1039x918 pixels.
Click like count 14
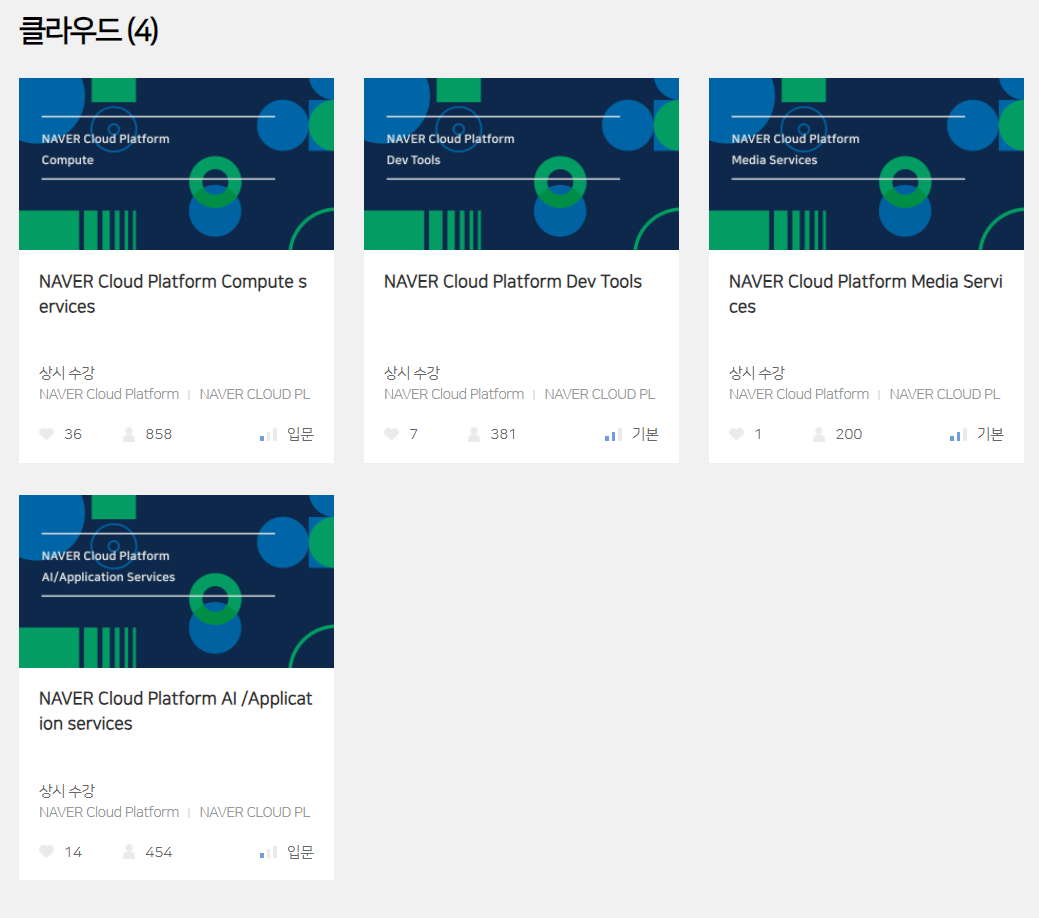(74, 852)
